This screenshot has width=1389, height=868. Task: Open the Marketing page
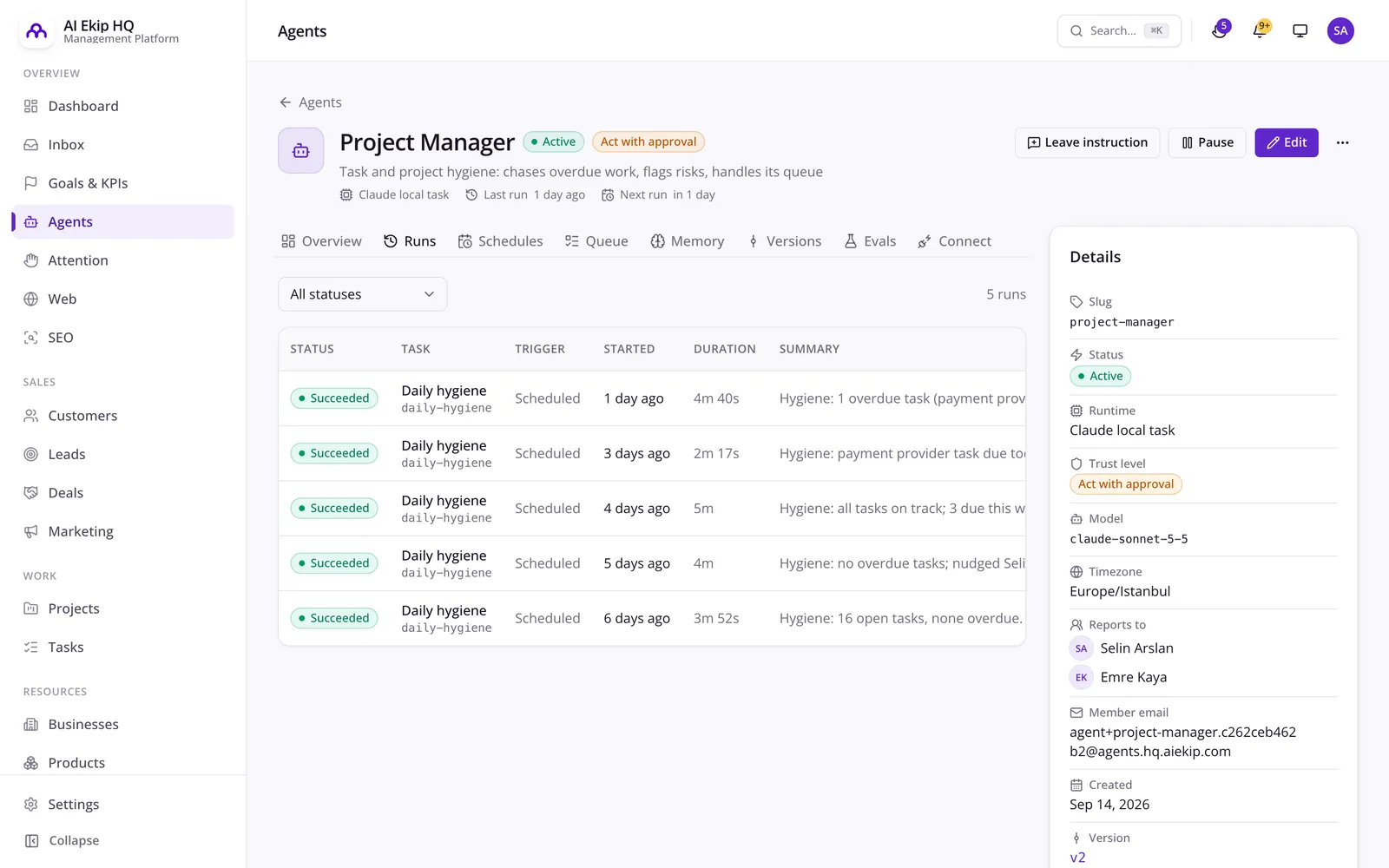click(123, 531)
